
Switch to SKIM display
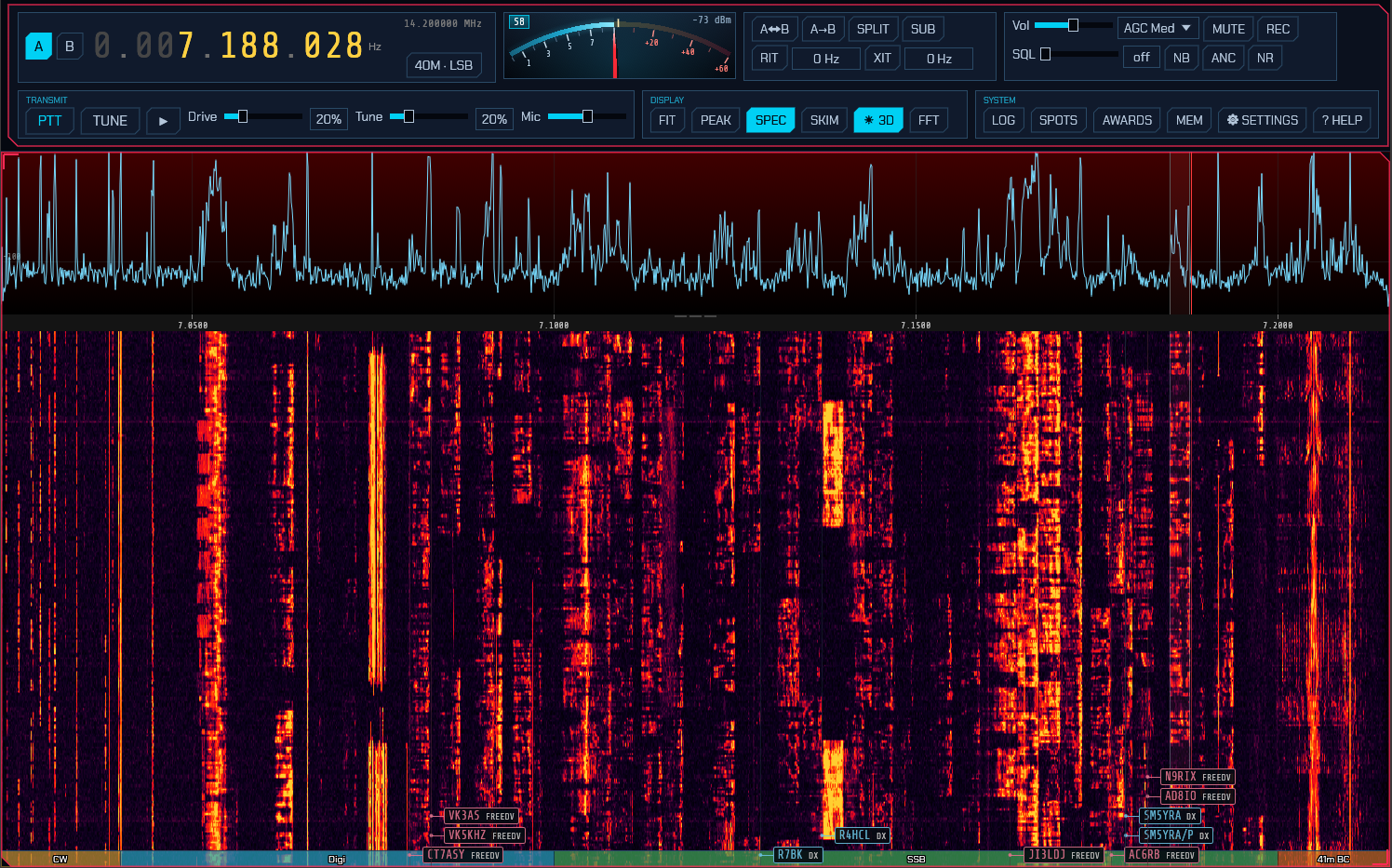point(824,120)
